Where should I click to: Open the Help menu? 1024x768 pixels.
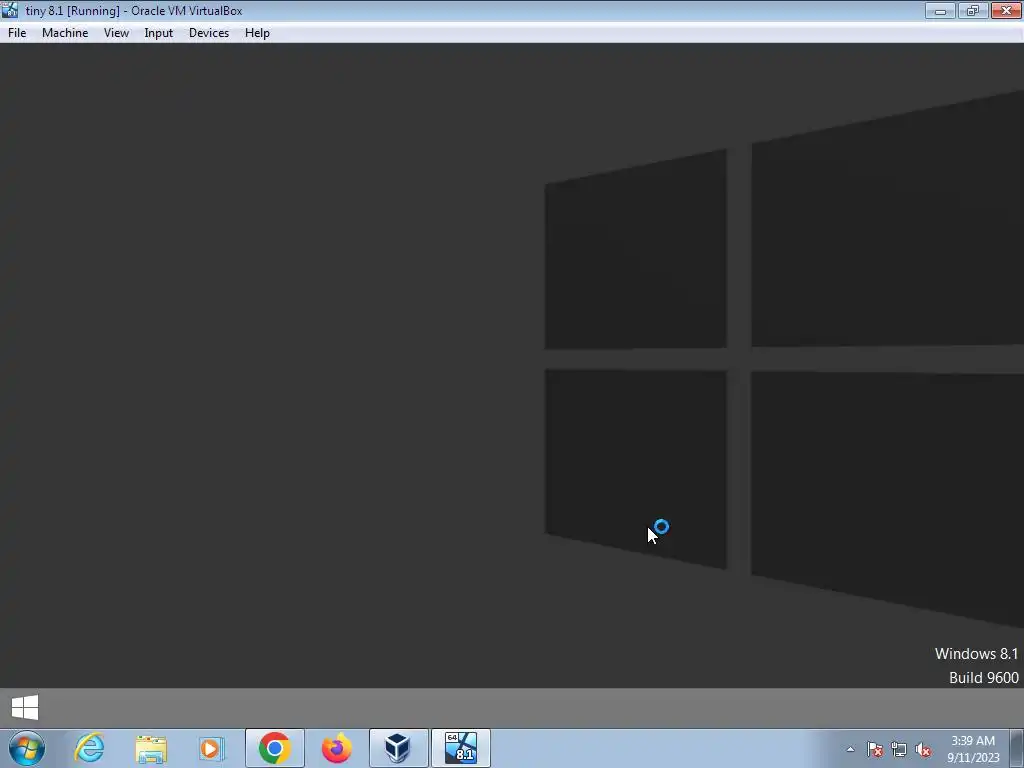point(257,33)
